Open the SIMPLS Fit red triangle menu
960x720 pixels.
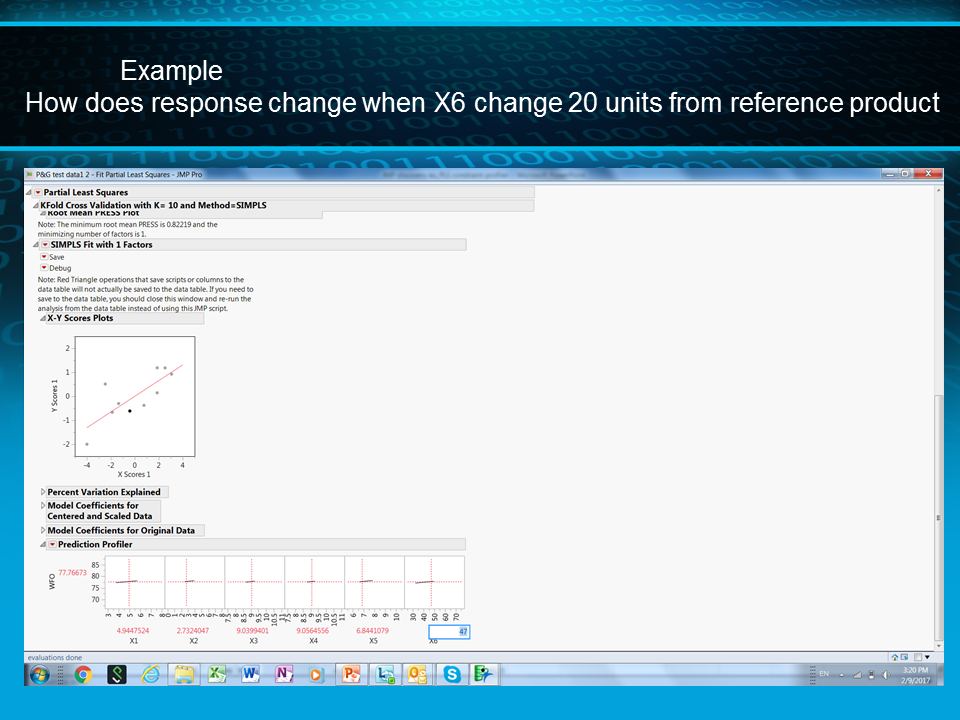coord(43,244)
